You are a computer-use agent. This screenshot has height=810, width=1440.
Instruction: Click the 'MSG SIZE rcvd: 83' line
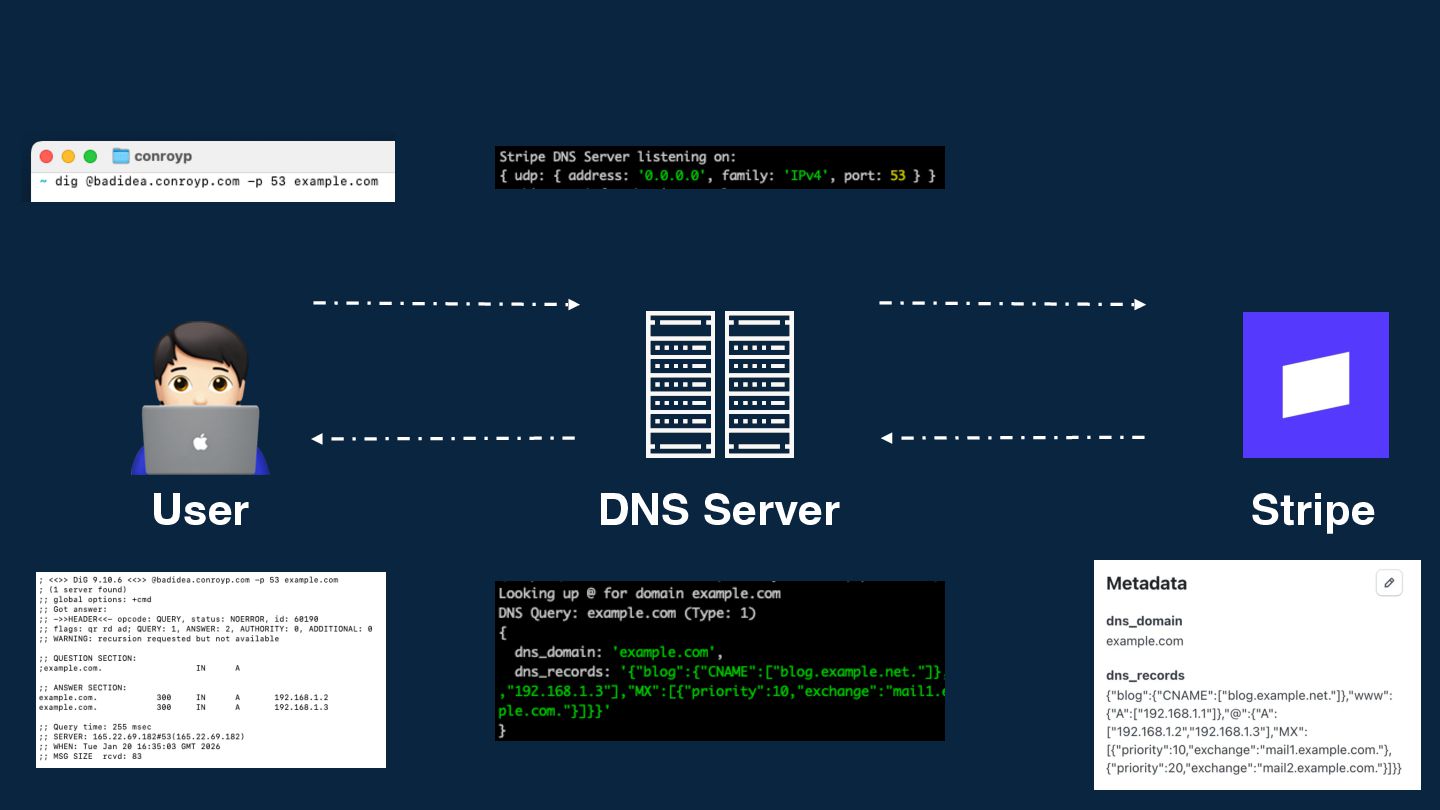(90, 756)
